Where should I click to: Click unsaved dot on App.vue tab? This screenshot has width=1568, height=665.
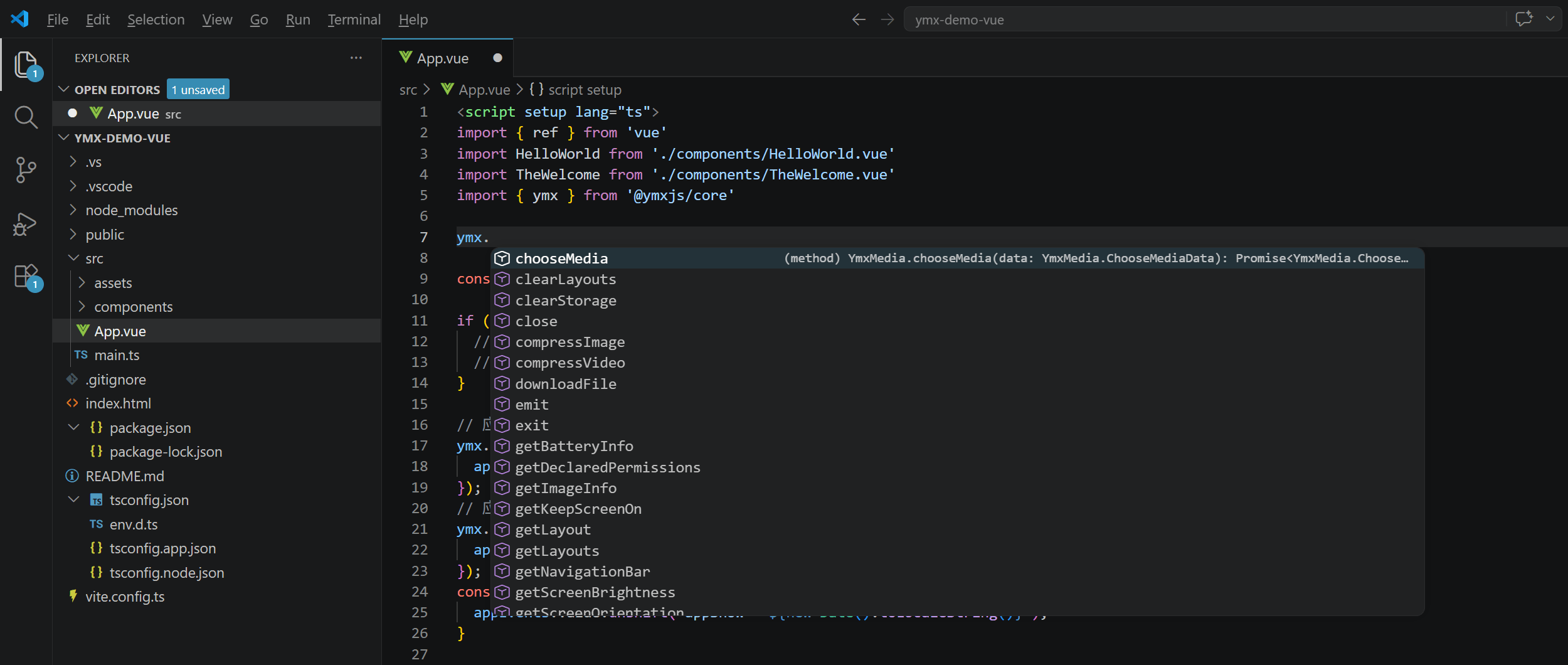point(497,58)
